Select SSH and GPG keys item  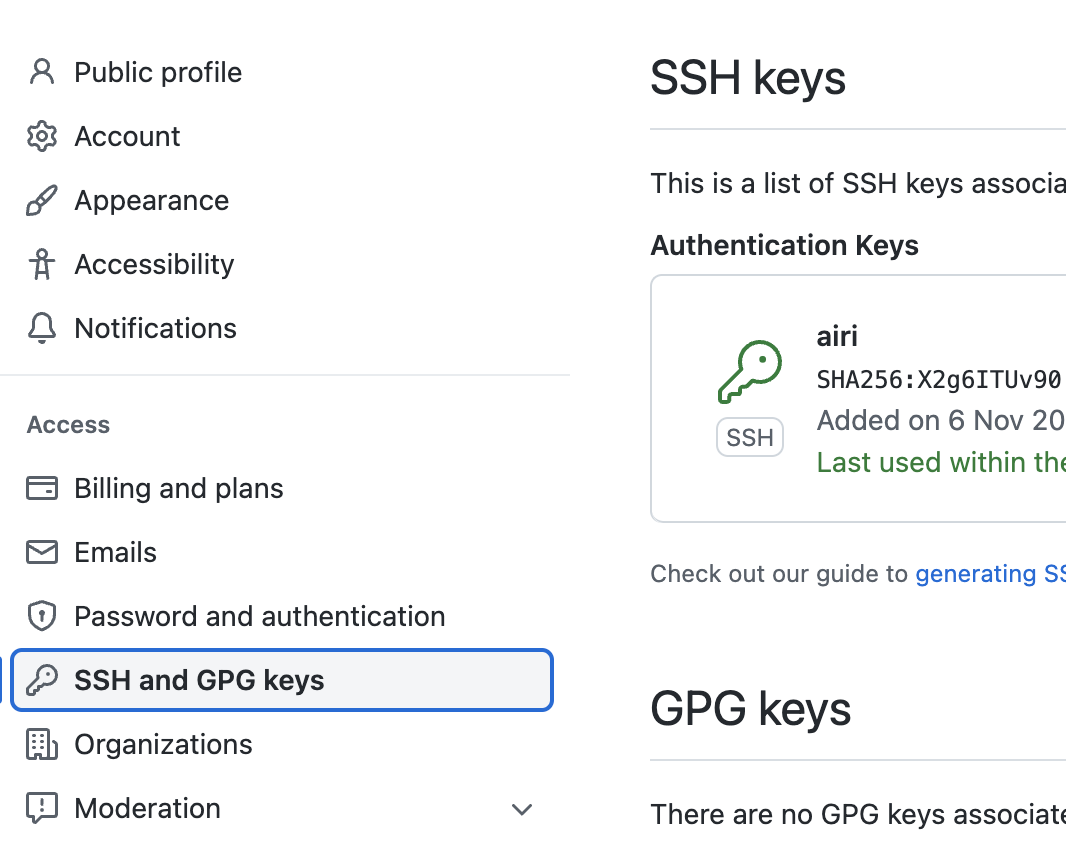pos(199,680)
